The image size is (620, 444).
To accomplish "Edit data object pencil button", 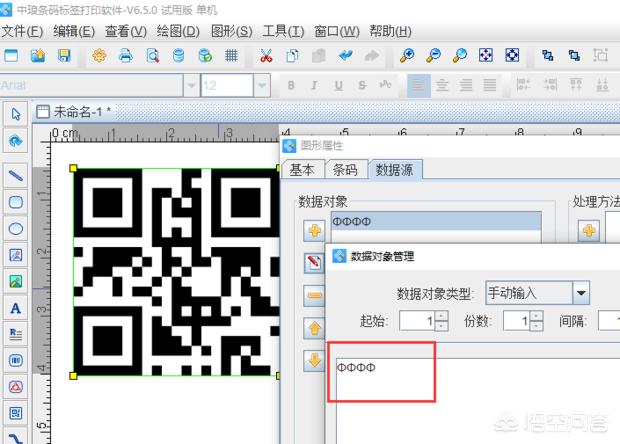I will 314,263.
